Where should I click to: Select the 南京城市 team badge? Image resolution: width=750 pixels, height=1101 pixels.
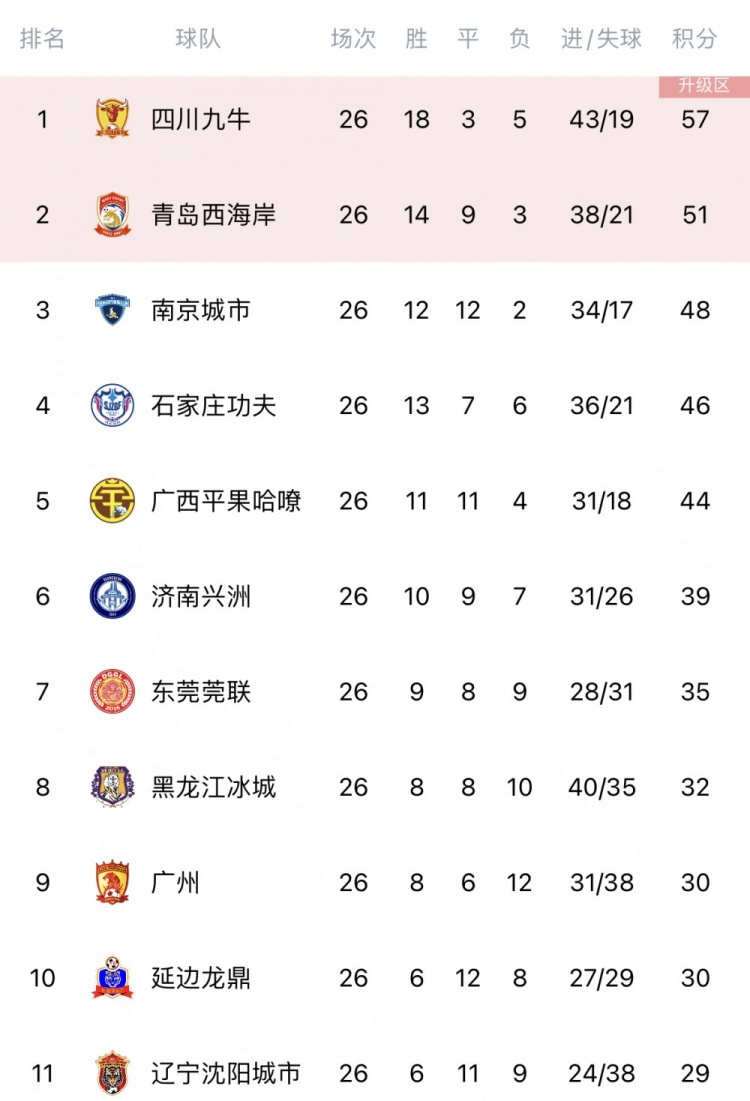pyautogui.click(x=112, y=310)
